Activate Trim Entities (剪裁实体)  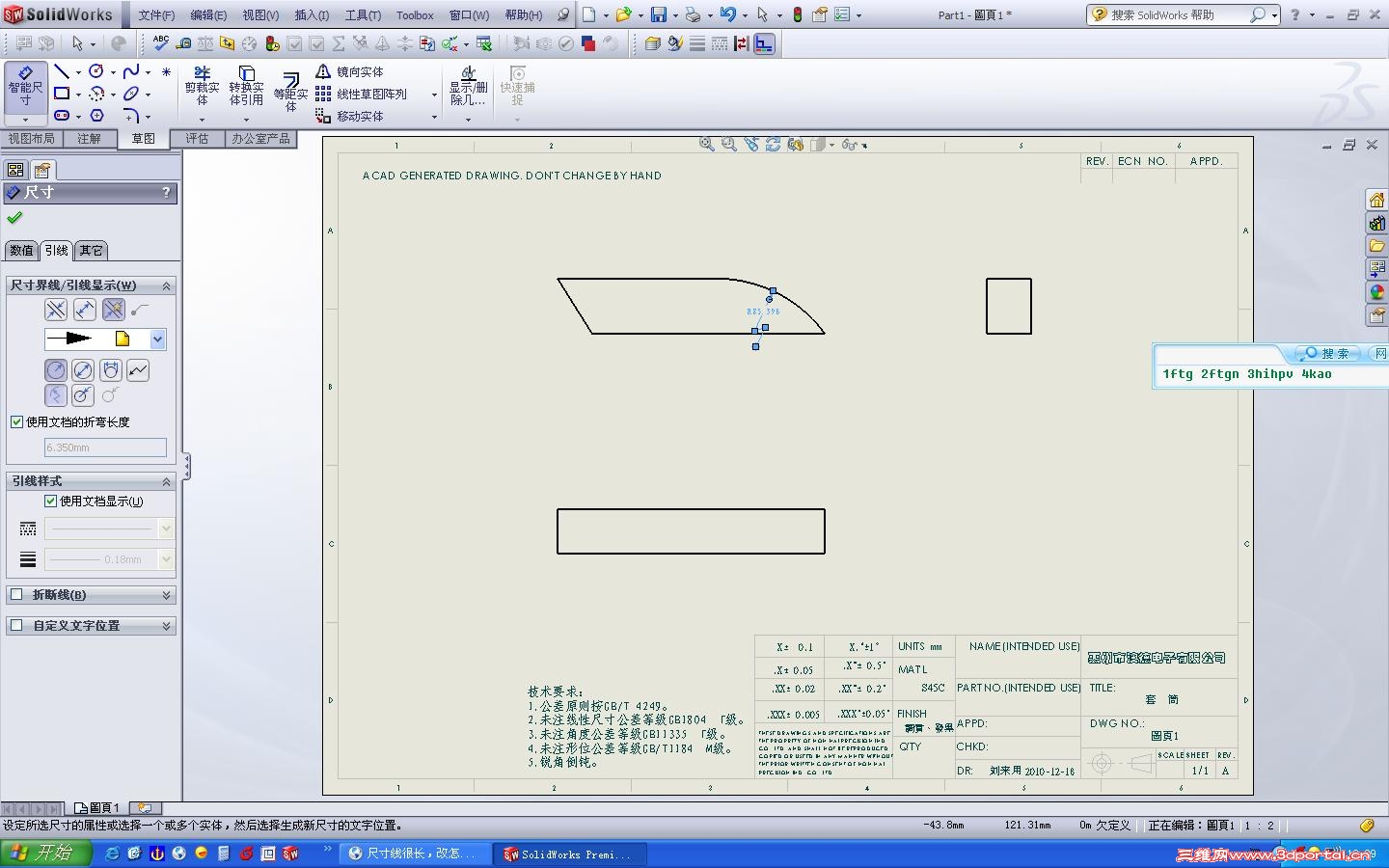203,86
